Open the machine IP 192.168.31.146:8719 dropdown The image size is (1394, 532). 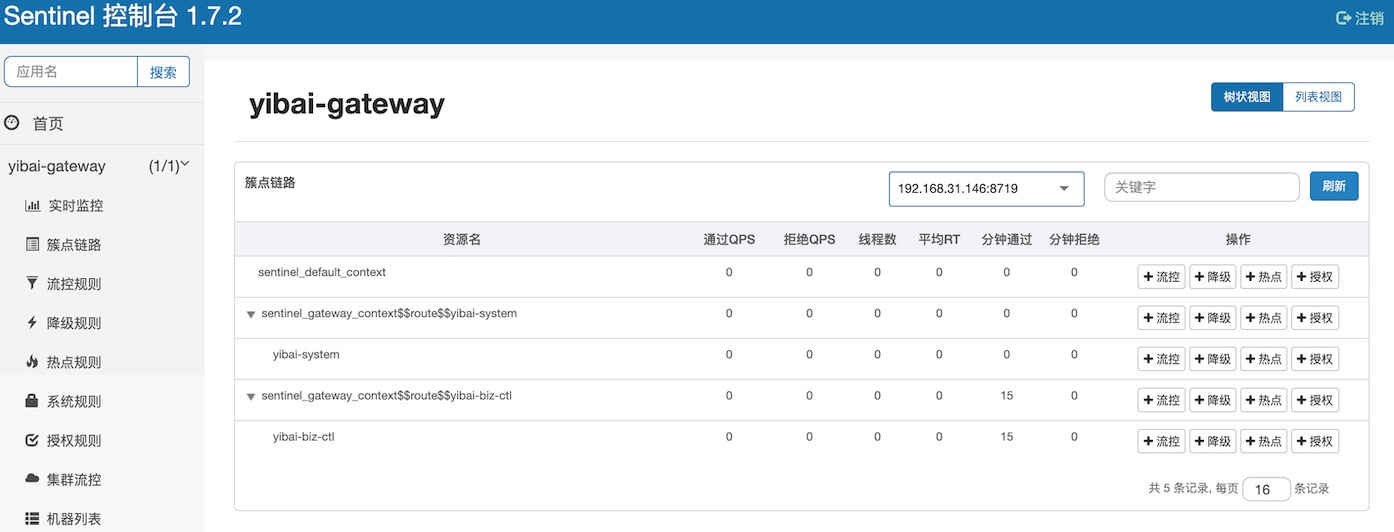tap(987, 188)
